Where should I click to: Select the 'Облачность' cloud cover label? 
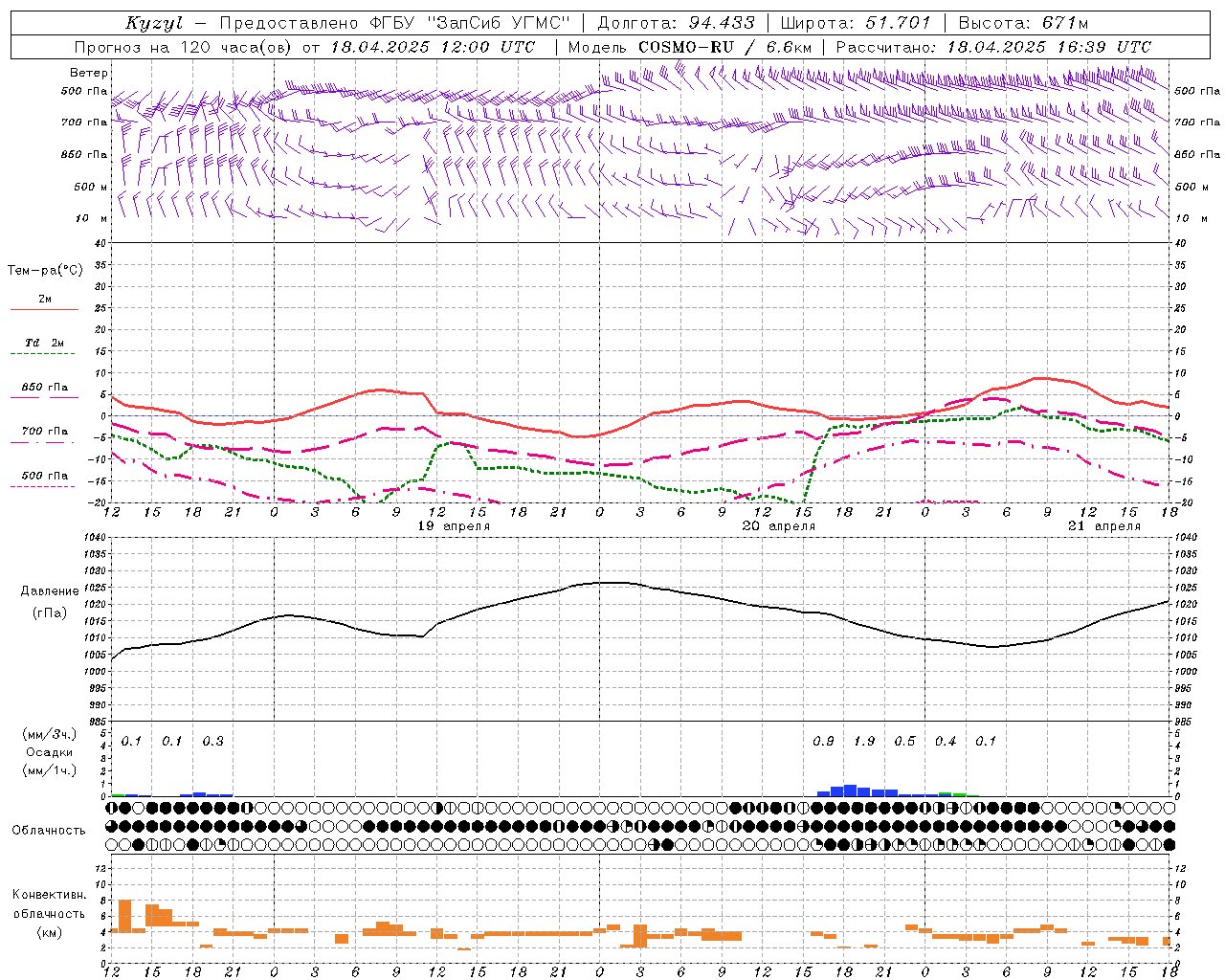pos(49,830)
